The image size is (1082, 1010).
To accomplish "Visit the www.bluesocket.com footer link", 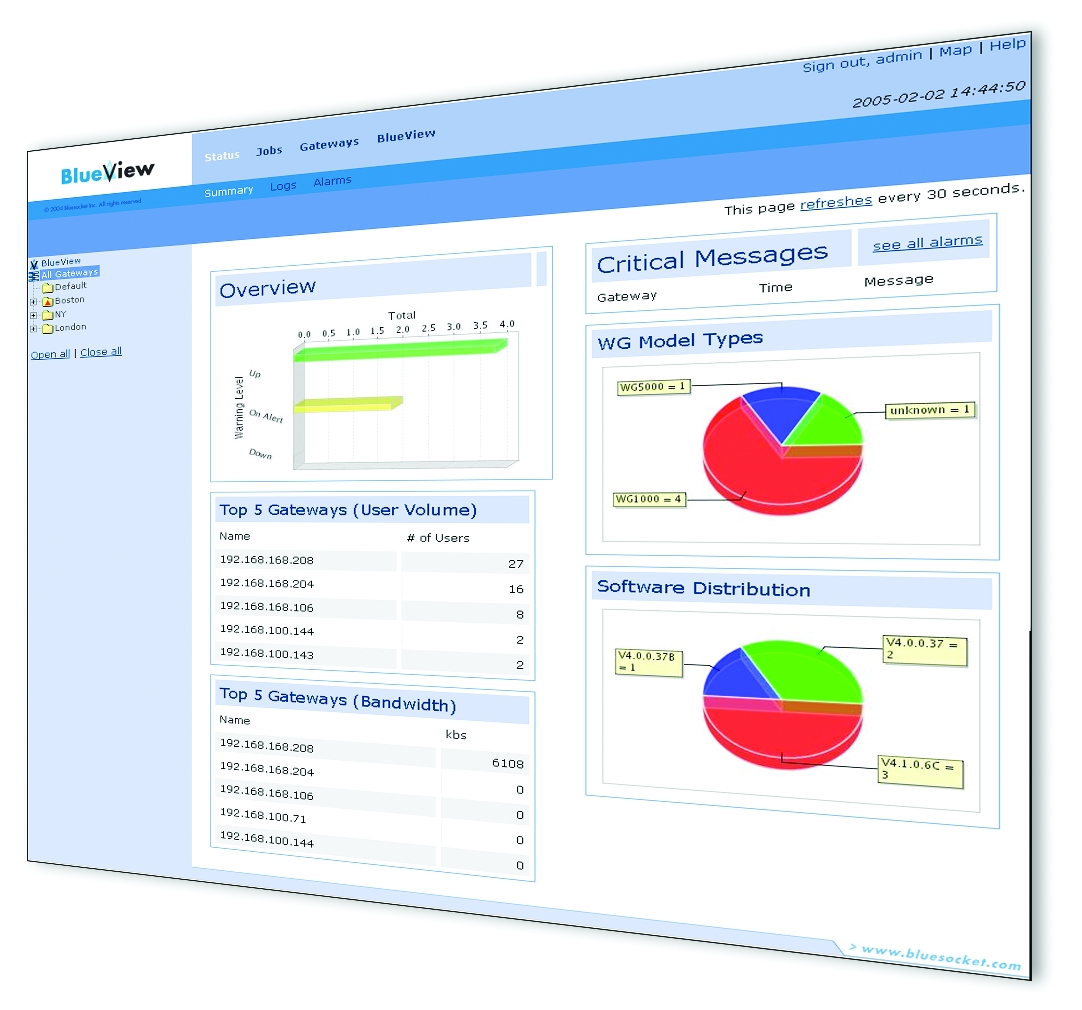I will [941, 957].
